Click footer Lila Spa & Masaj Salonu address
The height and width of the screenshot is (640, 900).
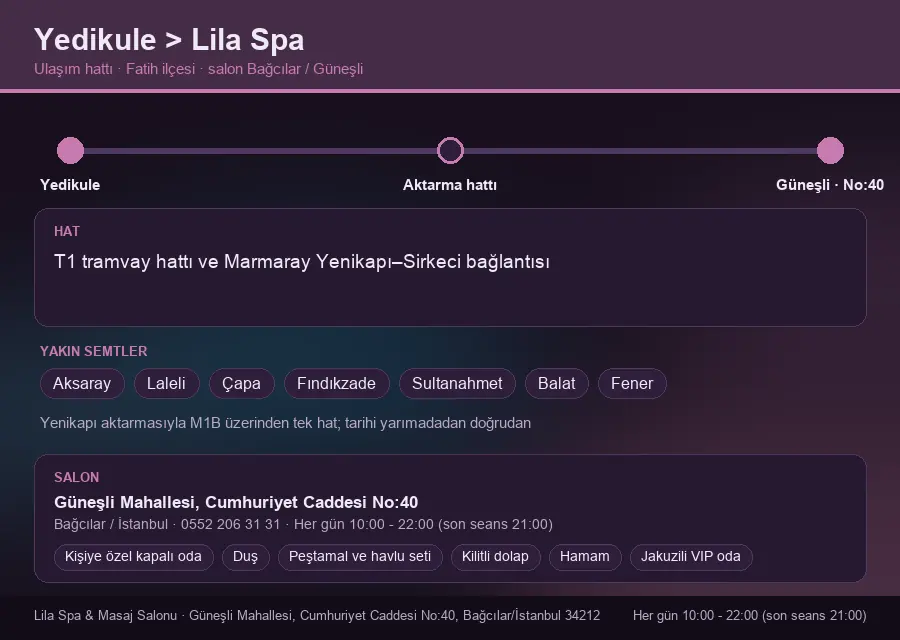(317, 615)
